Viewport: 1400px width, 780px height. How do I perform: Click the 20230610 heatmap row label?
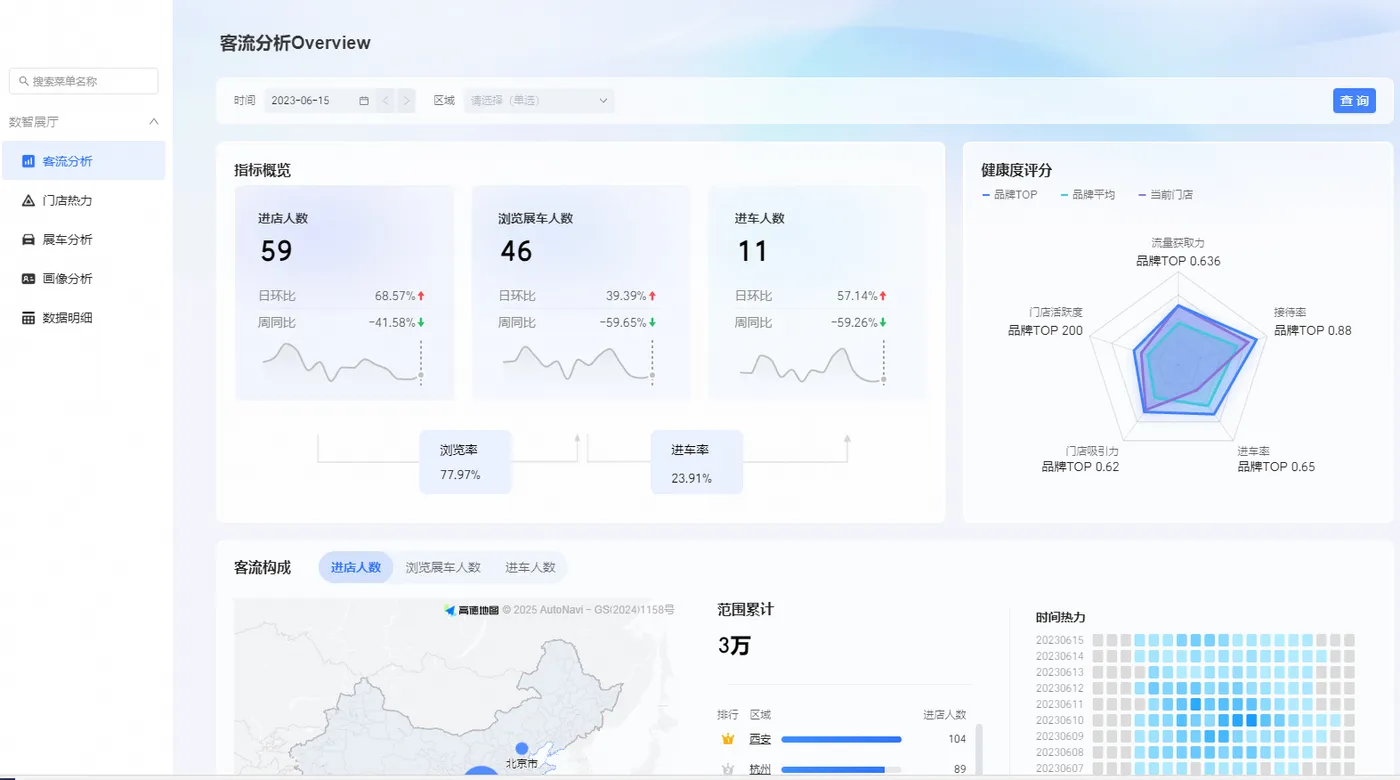(1060, 720)
